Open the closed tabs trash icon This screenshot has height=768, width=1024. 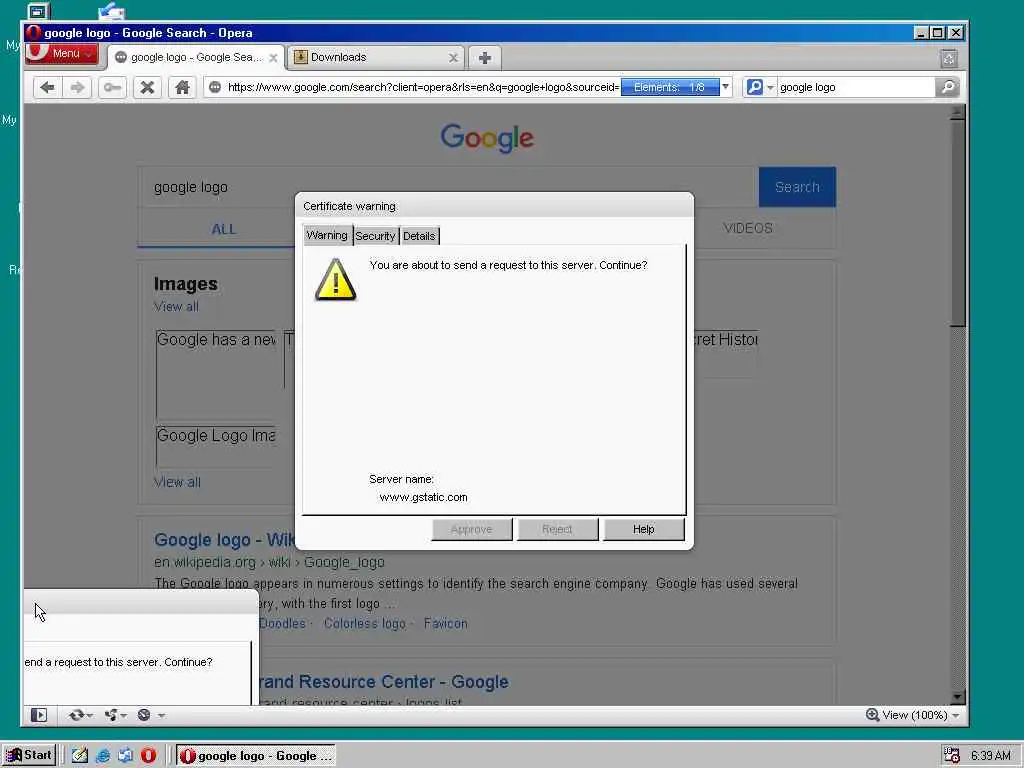(949, 59)
